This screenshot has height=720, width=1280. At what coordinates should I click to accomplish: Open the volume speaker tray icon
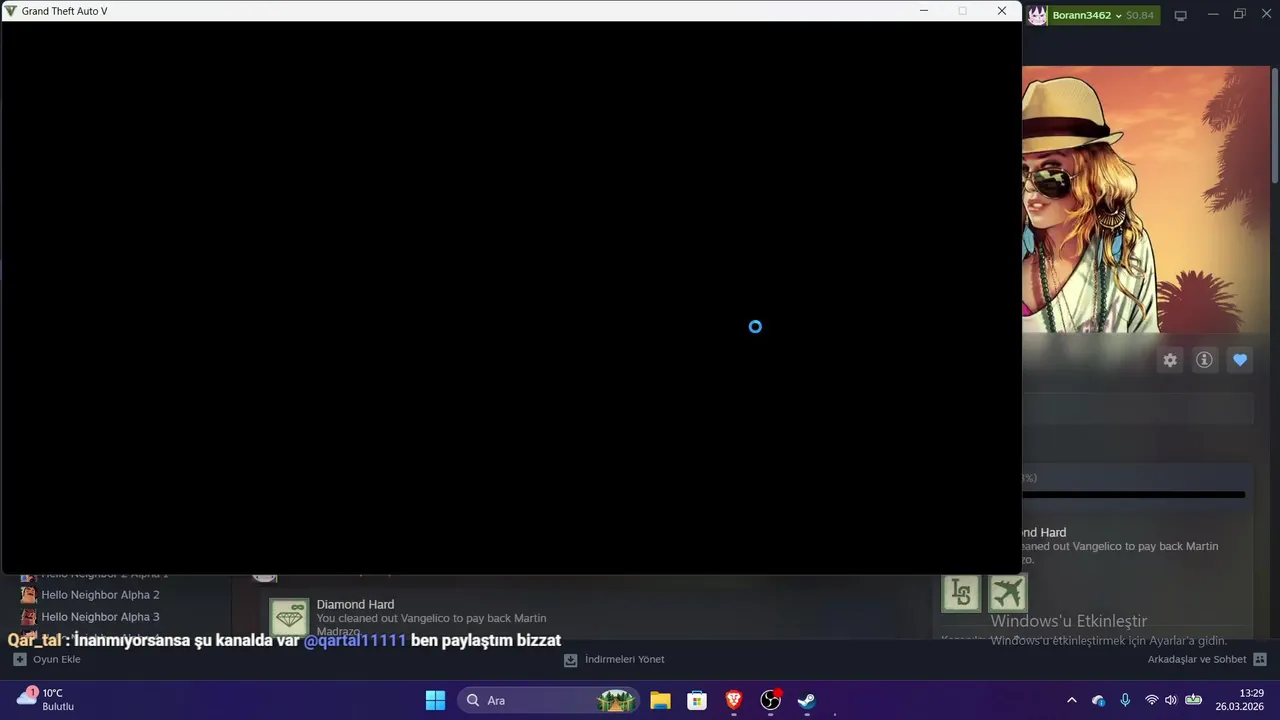pyautogui.click(x=1171, y=700)
